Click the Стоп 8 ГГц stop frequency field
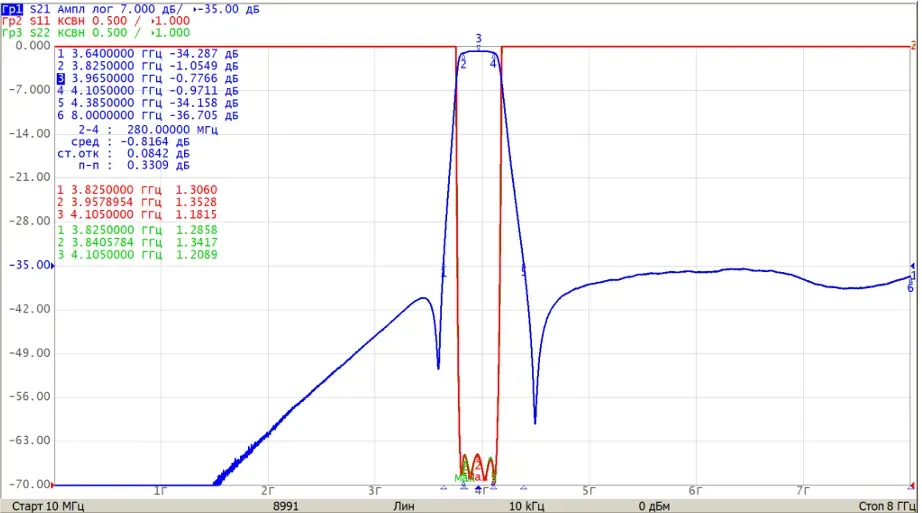Screen dimensions: 922x513 pyautogui.click(x=888, y=506)
